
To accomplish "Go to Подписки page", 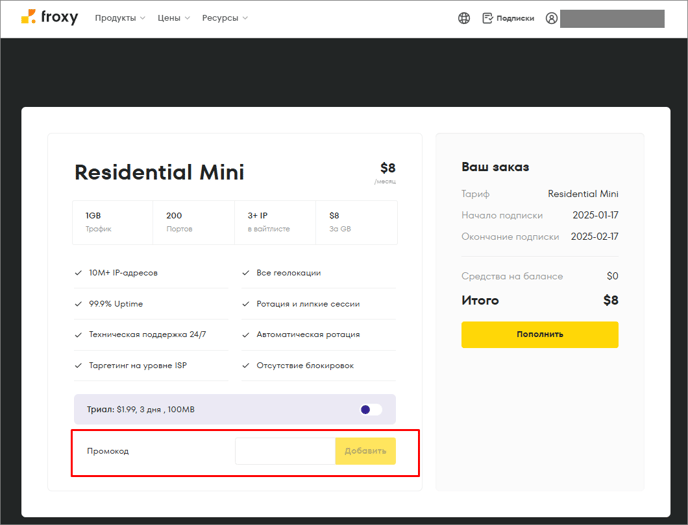I will 515,18.
